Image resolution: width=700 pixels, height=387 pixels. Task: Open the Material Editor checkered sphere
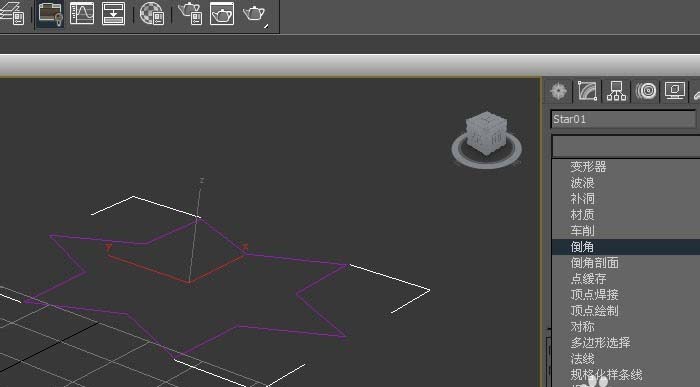[x=152, y=13]
